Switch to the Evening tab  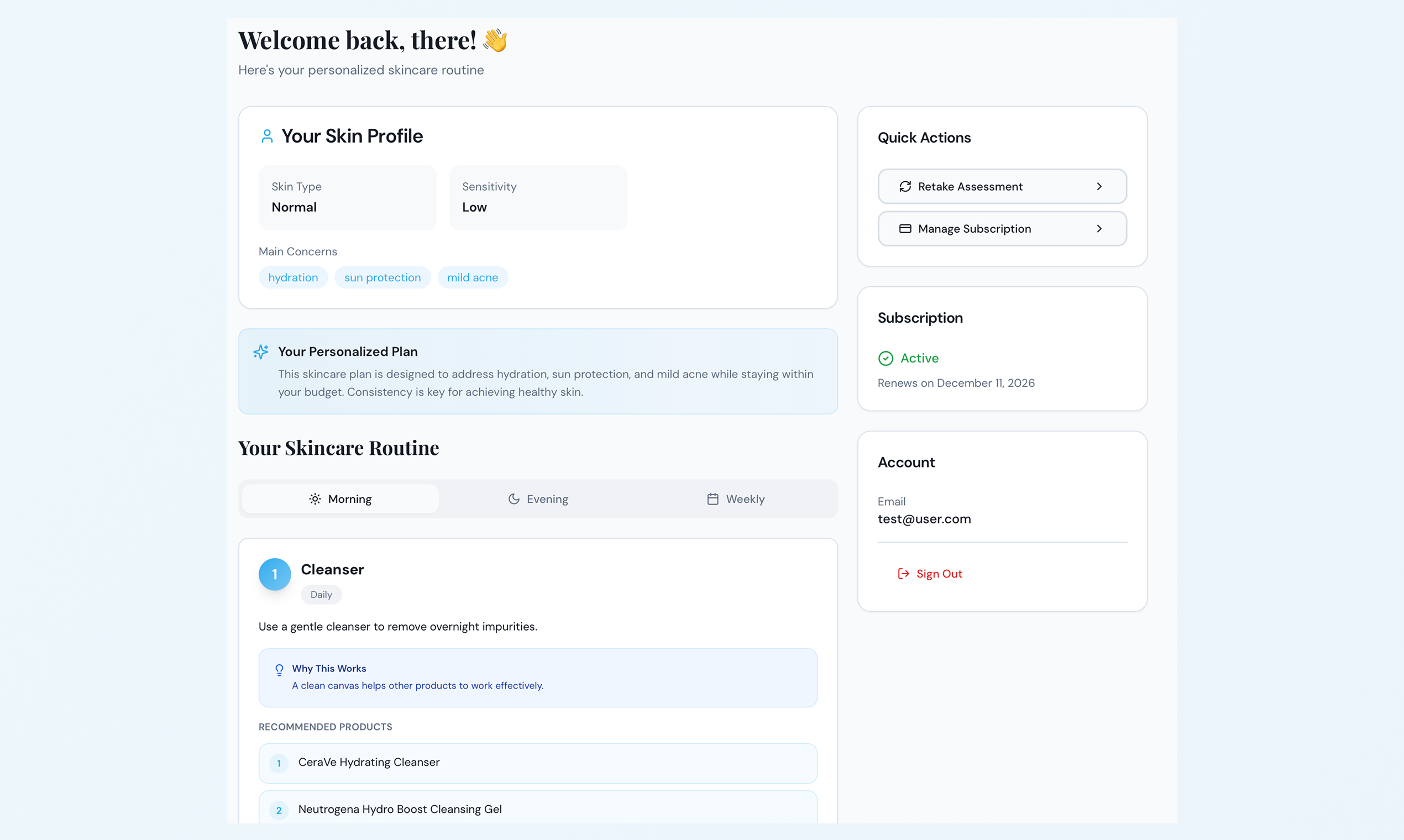[x=538, y=498]
